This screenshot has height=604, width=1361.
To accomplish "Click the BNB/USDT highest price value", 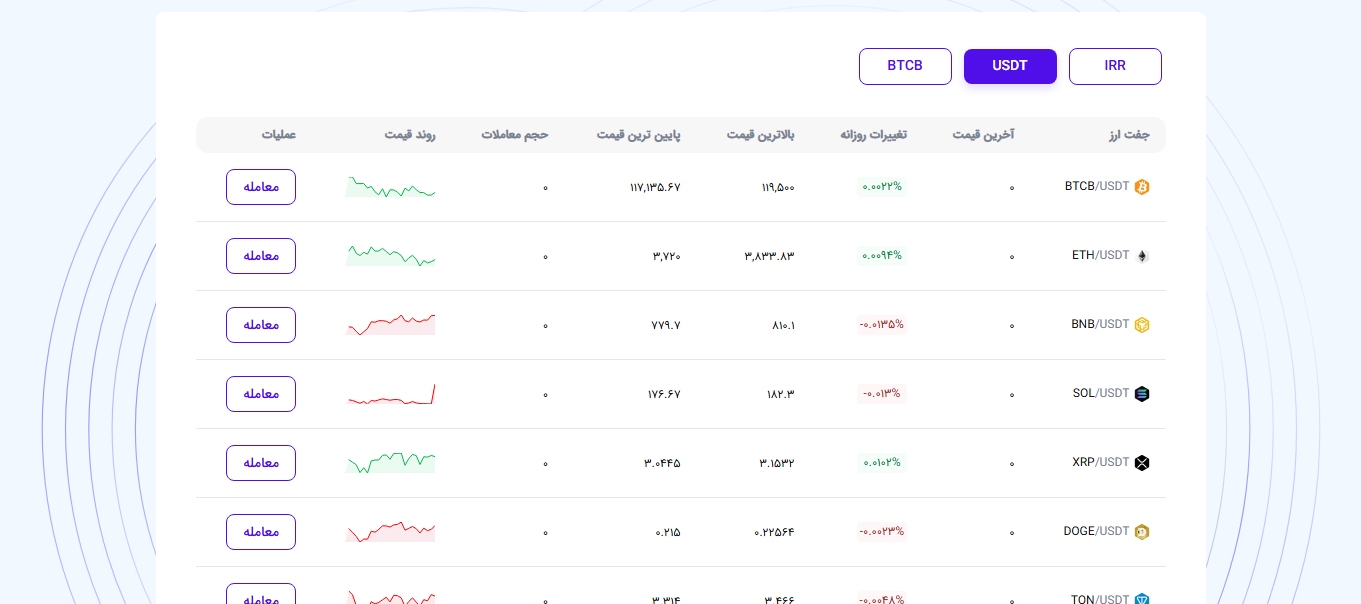I will pos(784,325).
